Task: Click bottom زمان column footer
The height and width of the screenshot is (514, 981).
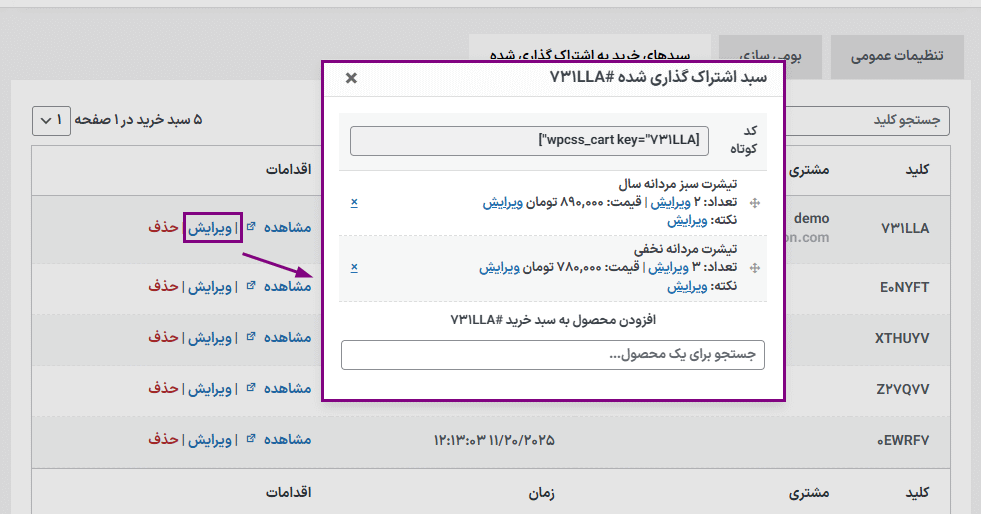Action: (542, 493)
